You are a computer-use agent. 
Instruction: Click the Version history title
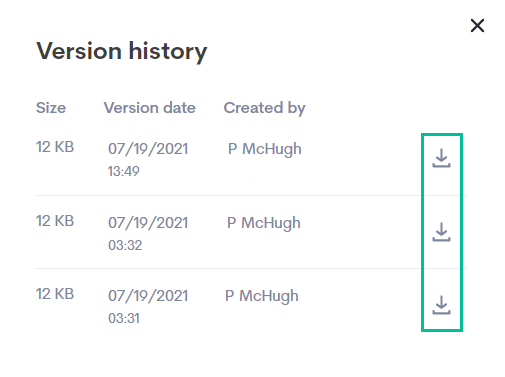(122, 52)
